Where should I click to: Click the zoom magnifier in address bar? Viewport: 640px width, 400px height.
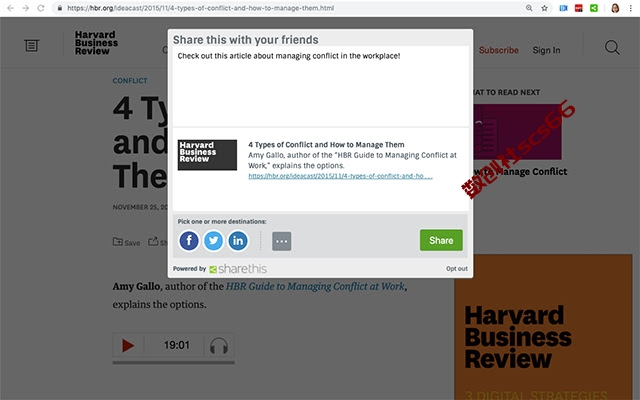point(529,8)
